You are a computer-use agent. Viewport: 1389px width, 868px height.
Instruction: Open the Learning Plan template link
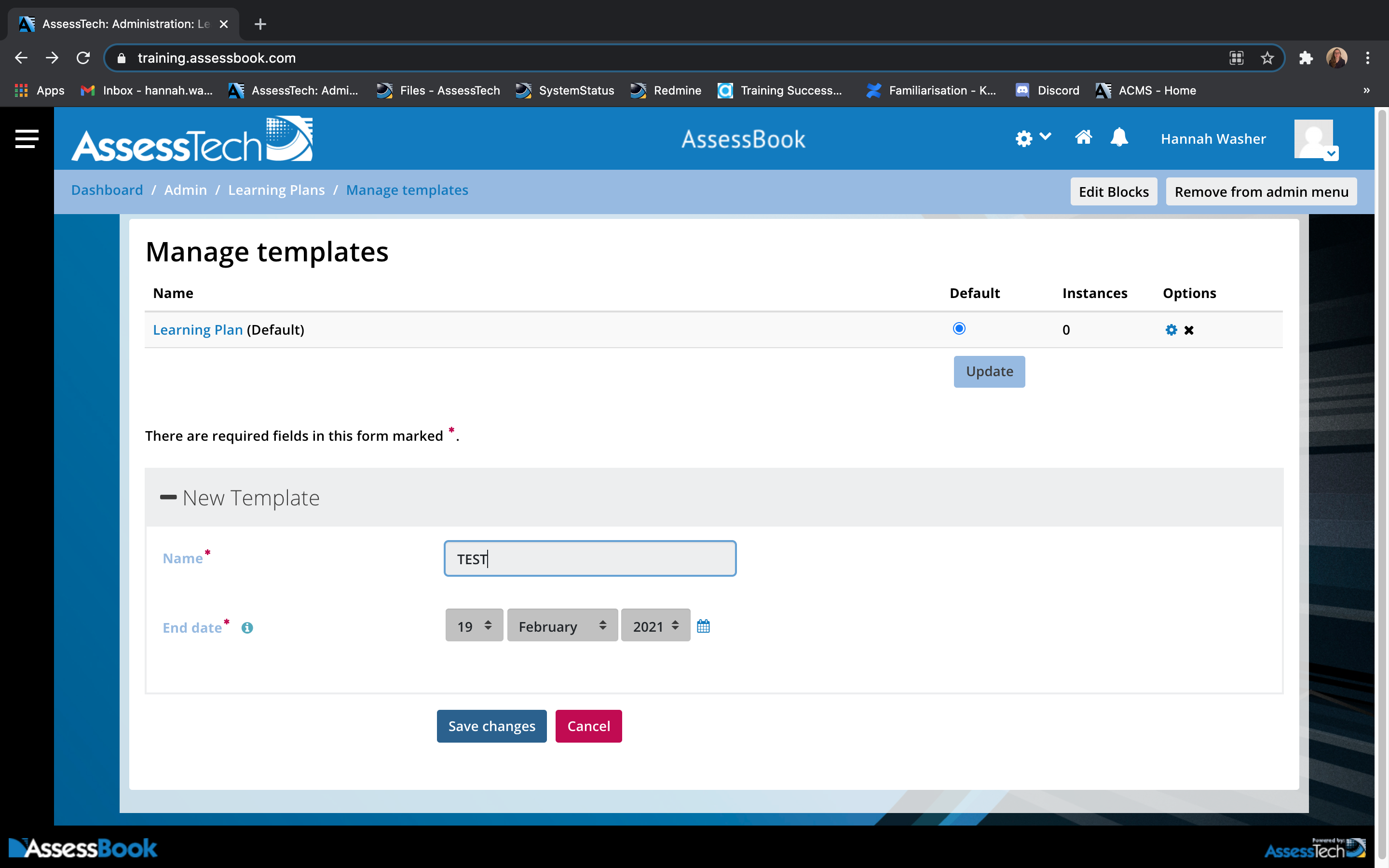coord(197,329)
